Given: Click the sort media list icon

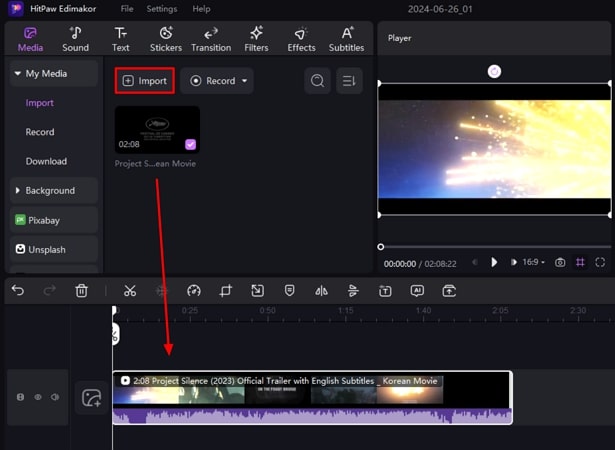Looking at the screenshot, I should pos(349,81).
